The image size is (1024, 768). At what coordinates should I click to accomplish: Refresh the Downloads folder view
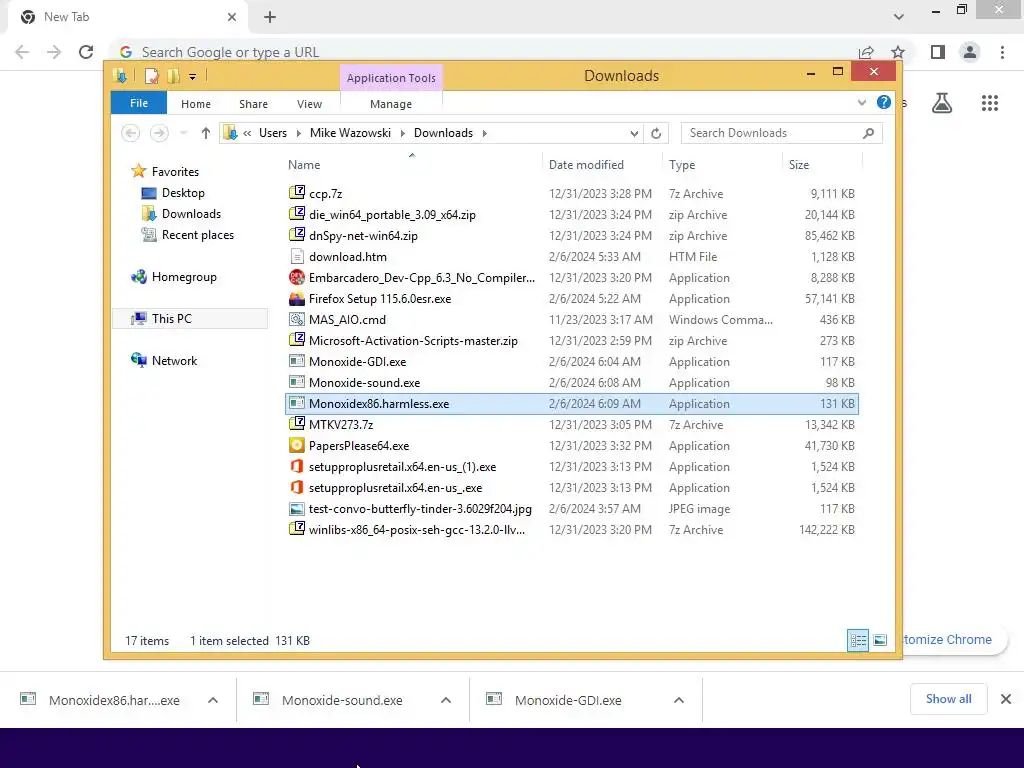[x=656, y=133]
